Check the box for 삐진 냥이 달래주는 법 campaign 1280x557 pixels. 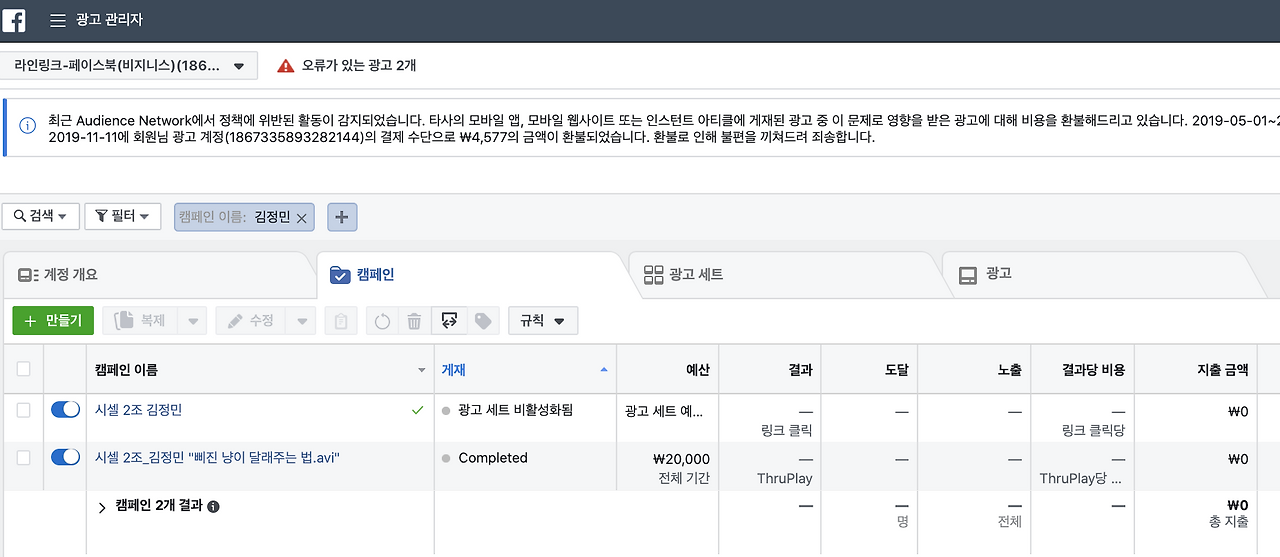pyautogui.click(x=23, y=457)
